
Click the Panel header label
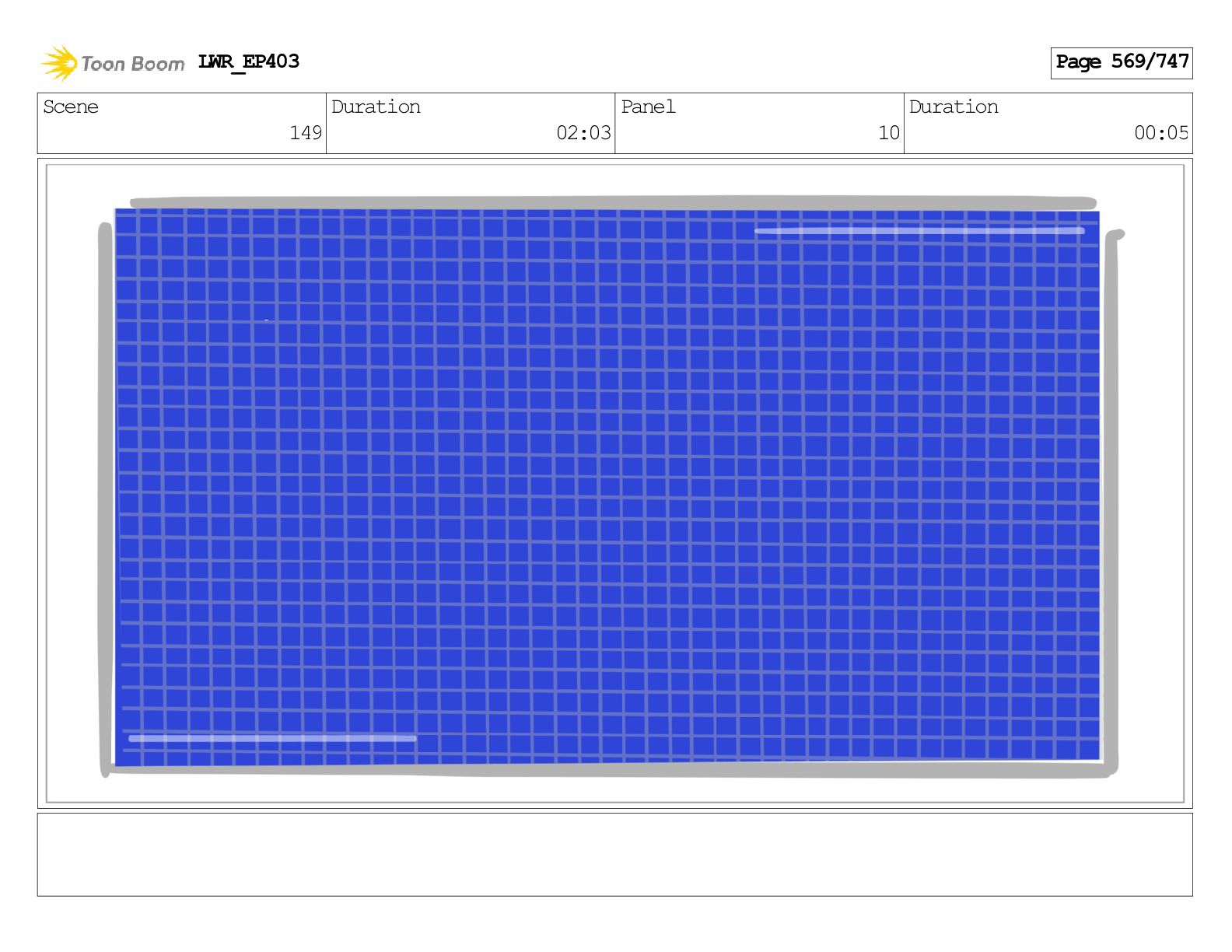click(648, 107)
